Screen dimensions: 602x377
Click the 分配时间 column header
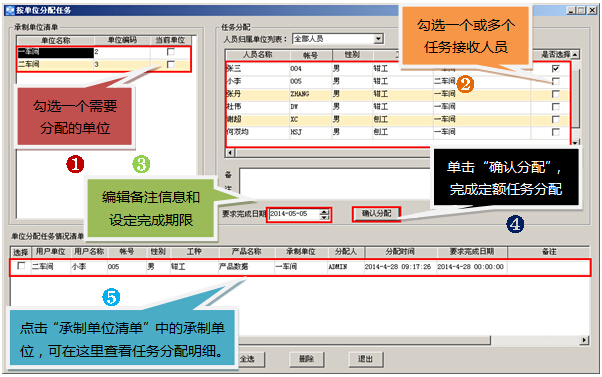pyautogui.click(x=400, y=252)
